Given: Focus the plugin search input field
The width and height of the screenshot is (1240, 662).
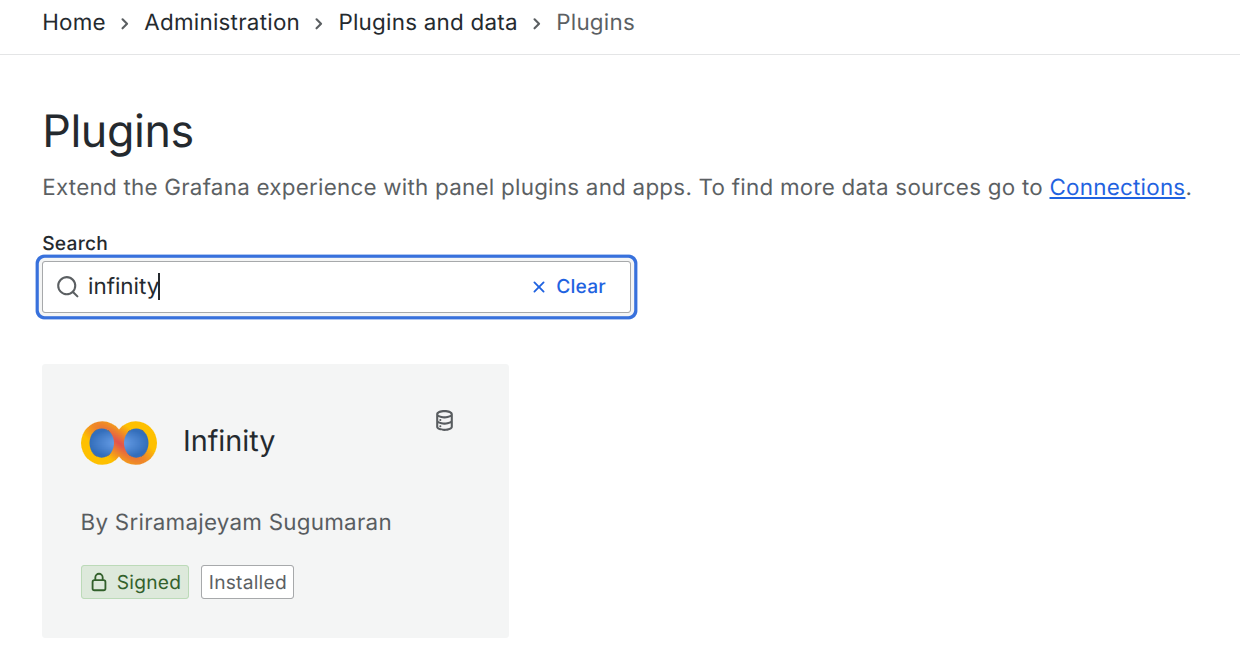Looking at the screenshot, I should pyautogui.click(x=300, y=286).
